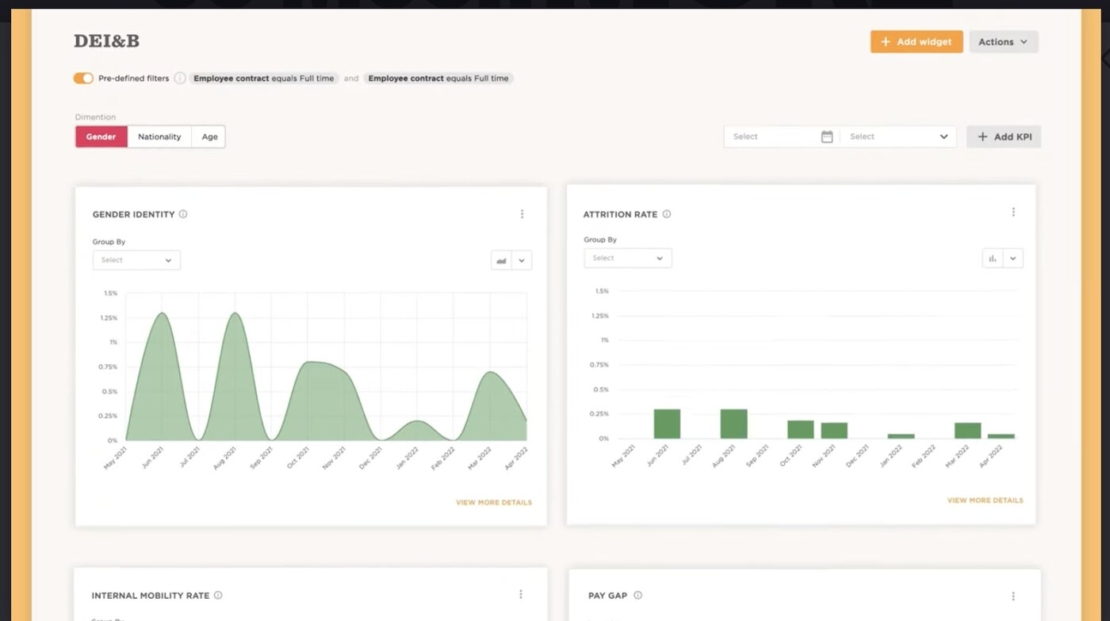Open the Internal Mobility Rate widget options menu
Screen dimensions: 1110x621
point(521,594)
